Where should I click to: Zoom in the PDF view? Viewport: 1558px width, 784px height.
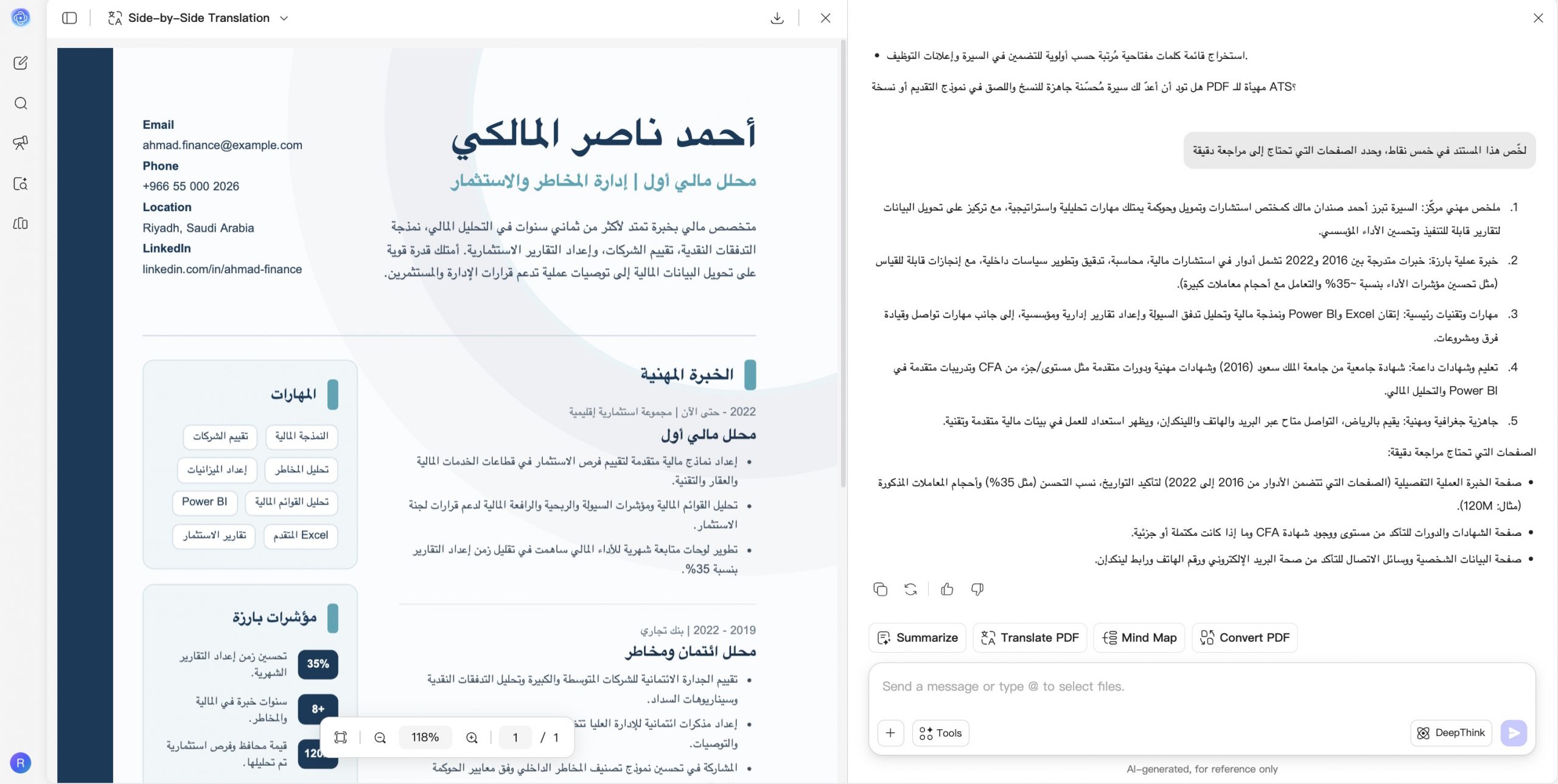pyautogui.click(x=472, y=737)
